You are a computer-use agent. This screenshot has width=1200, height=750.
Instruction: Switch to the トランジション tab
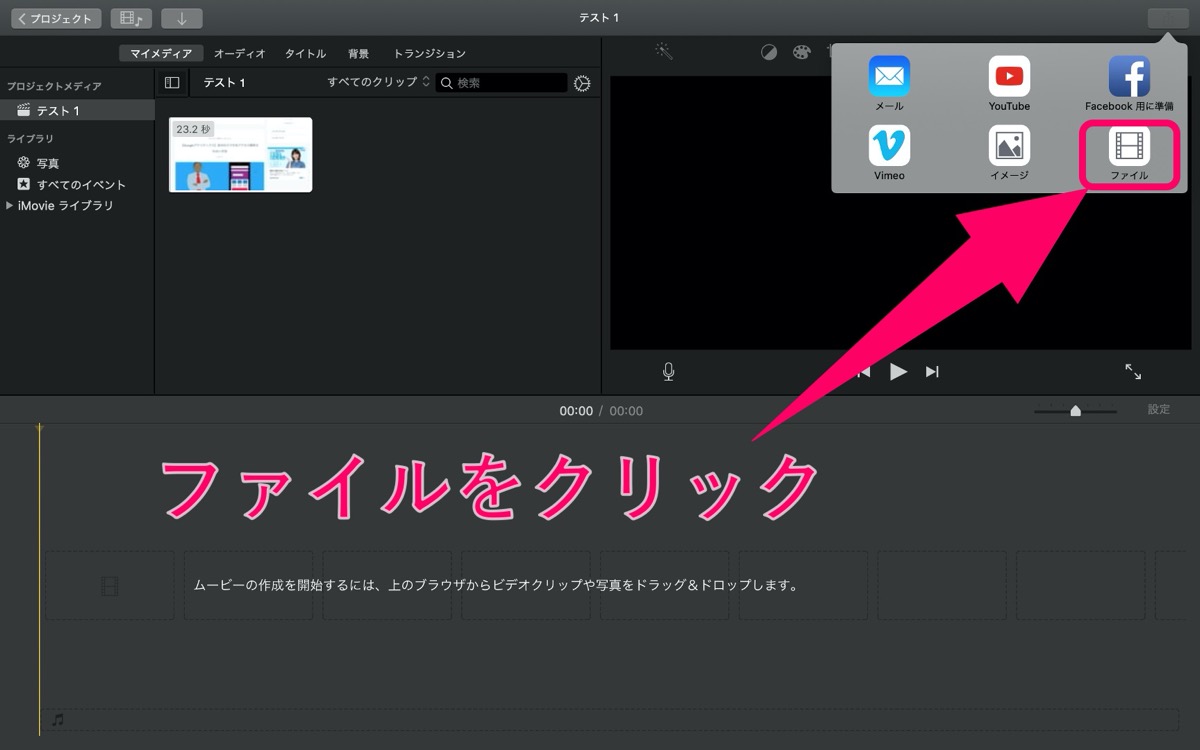pyautogui.click(x=429, y=53)
